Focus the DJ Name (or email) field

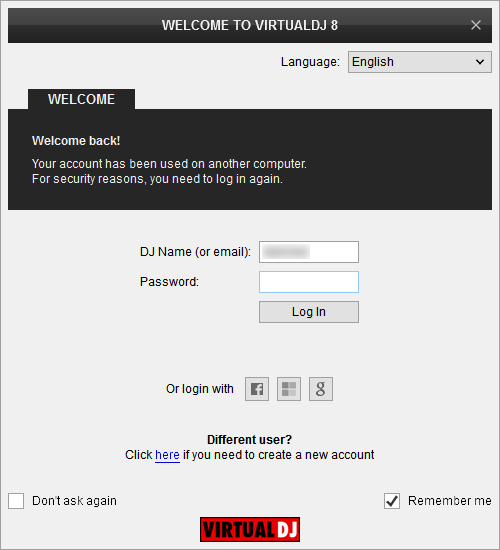point(309,252)
